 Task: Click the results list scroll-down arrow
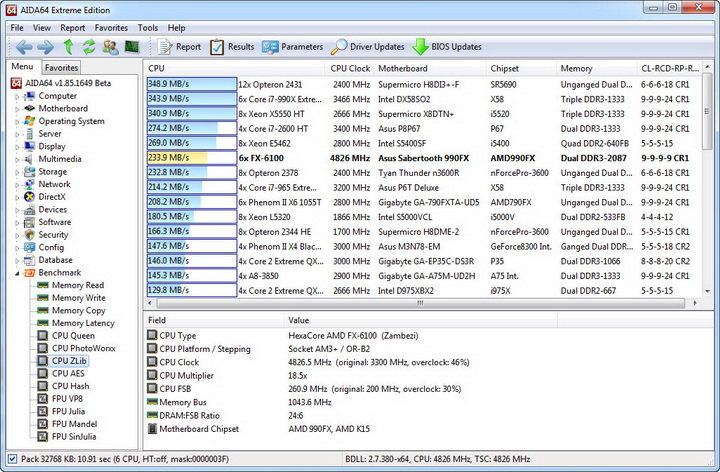707,291
